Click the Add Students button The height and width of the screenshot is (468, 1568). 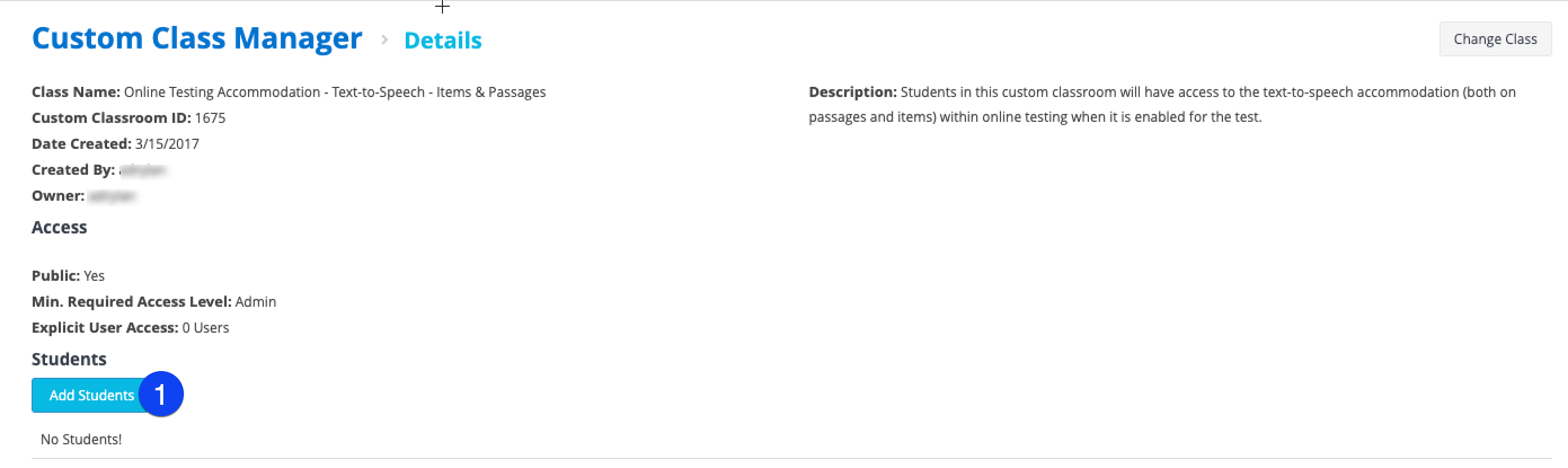(91, 395)
